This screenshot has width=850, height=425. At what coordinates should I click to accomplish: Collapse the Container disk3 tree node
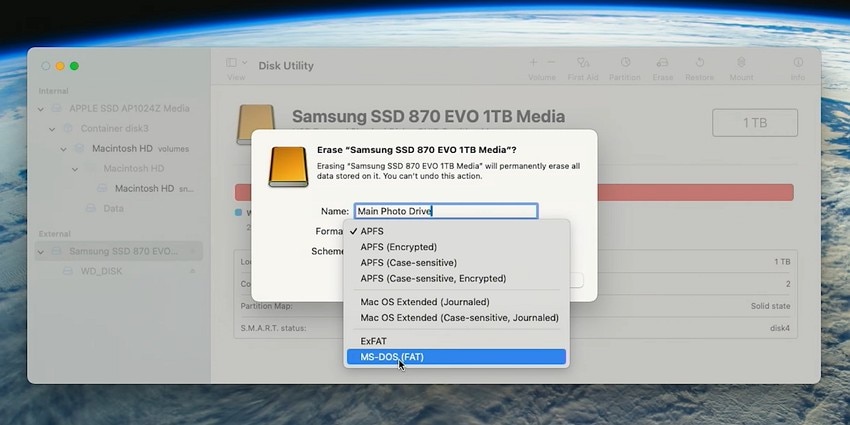(52, 129)
